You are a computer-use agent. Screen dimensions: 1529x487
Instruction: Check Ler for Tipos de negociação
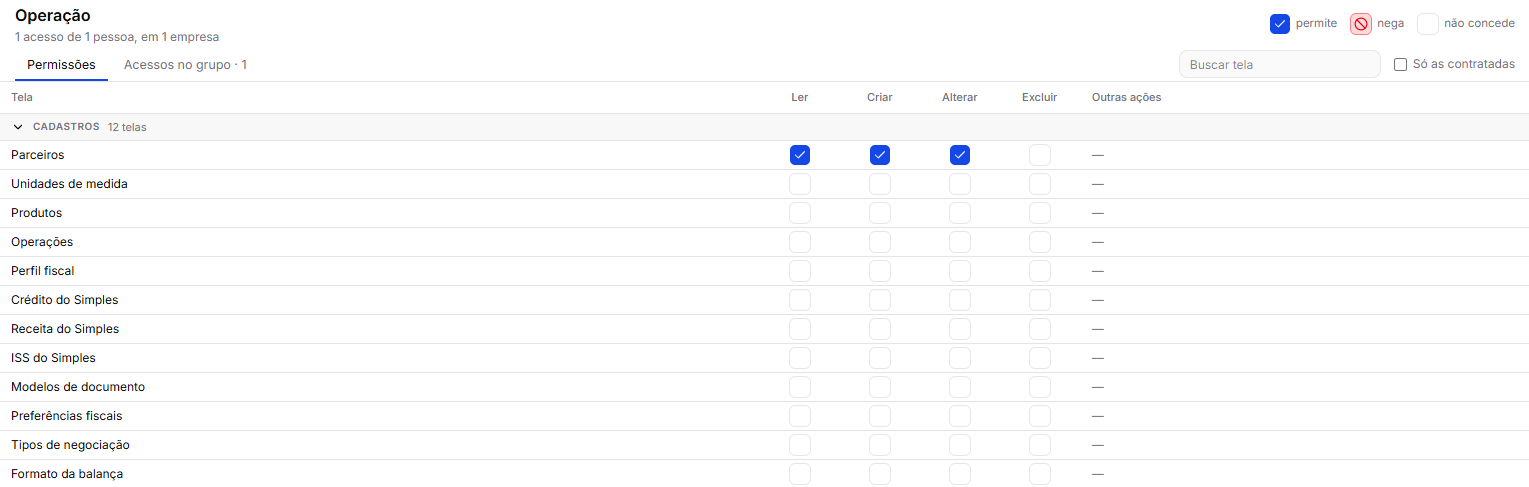[800, 445]
